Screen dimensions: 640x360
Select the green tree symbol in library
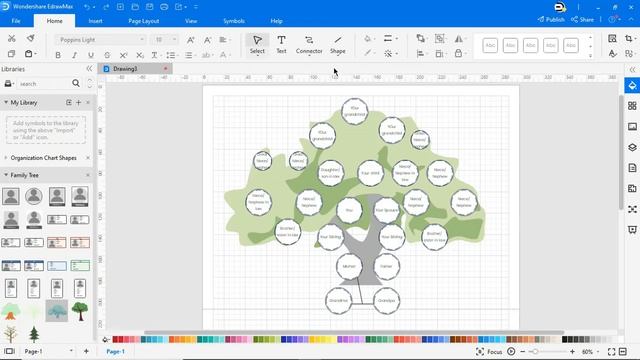pyautogui.click(x=80, y=311)
